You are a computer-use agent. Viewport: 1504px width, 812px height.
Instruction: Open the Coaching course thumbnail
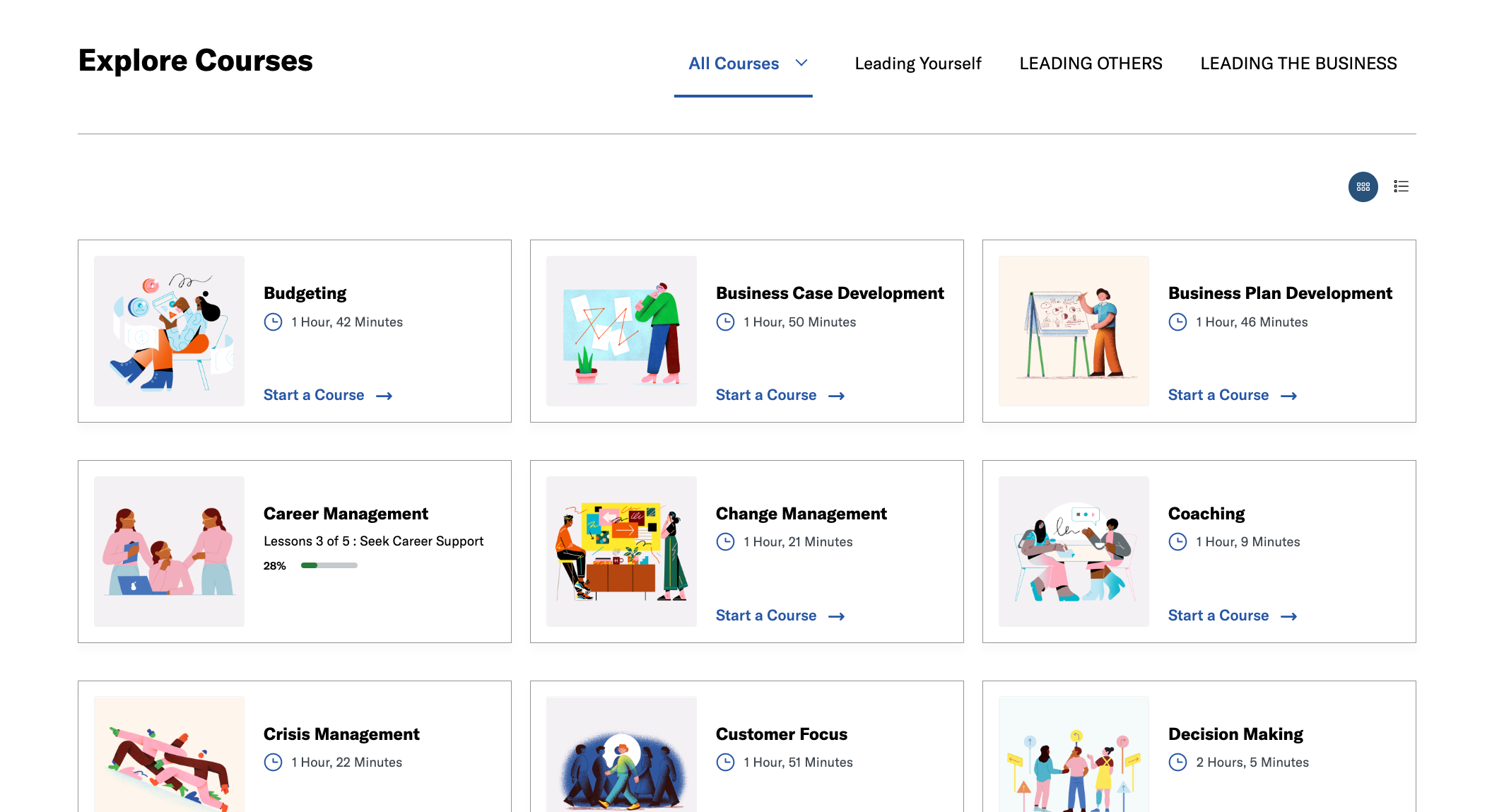pos(1074,551)
